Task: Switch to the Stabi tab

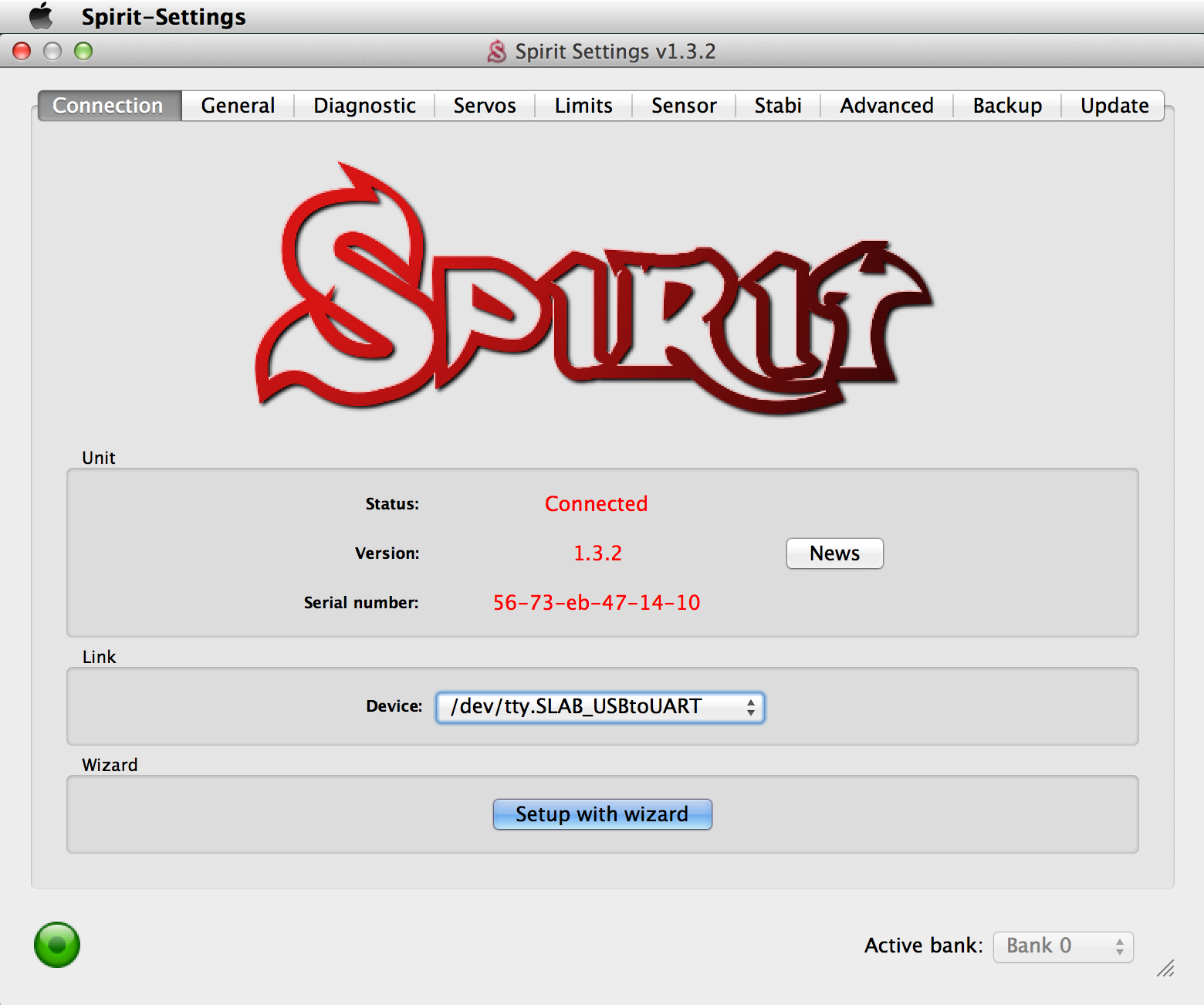Action: coord(777,106)
